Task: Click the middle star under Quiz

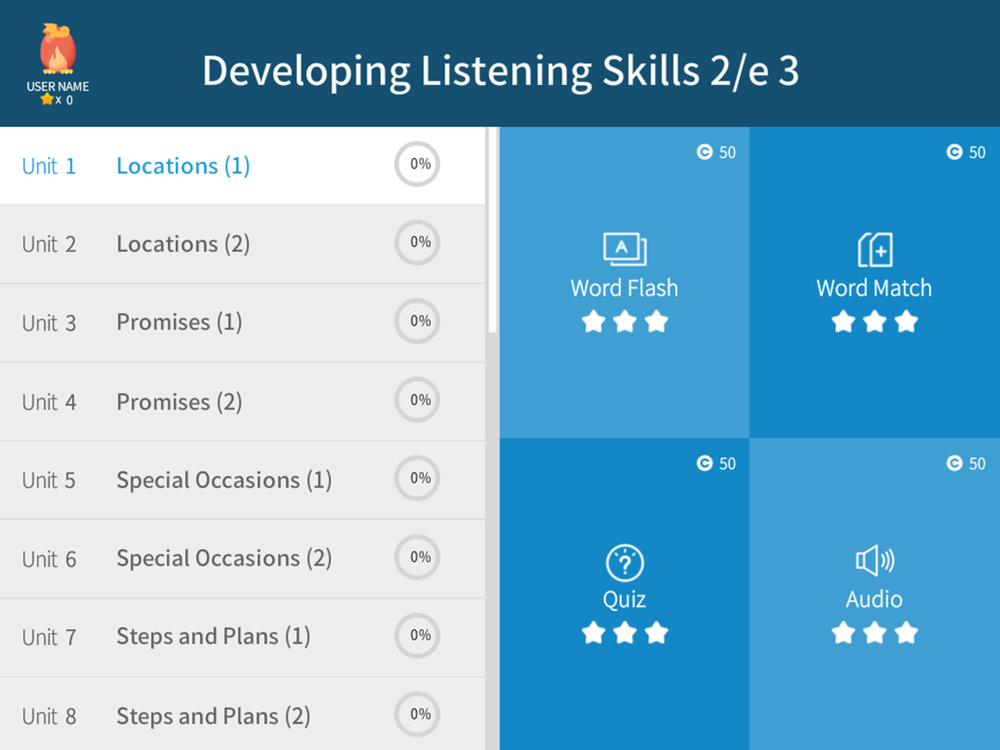Action: click(624, 633)
